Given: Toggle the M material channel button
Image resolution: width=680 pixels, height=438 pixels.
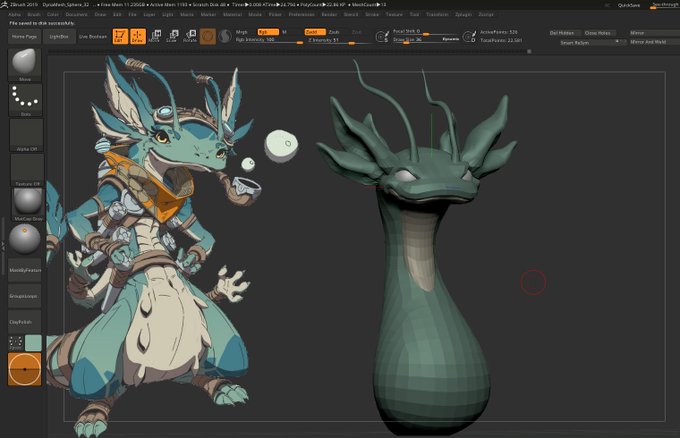Looking at the screenshot, I should point(284,32).
